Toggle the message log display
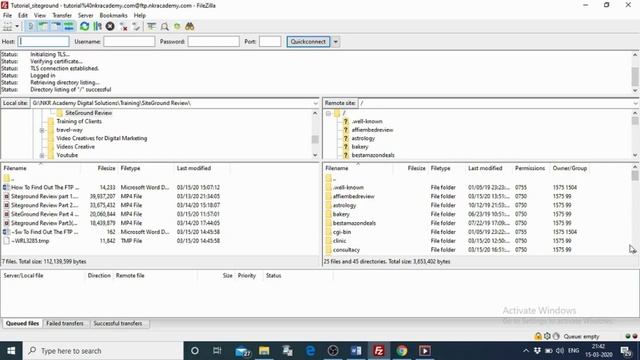640x360 pixels. click(31, 27)
